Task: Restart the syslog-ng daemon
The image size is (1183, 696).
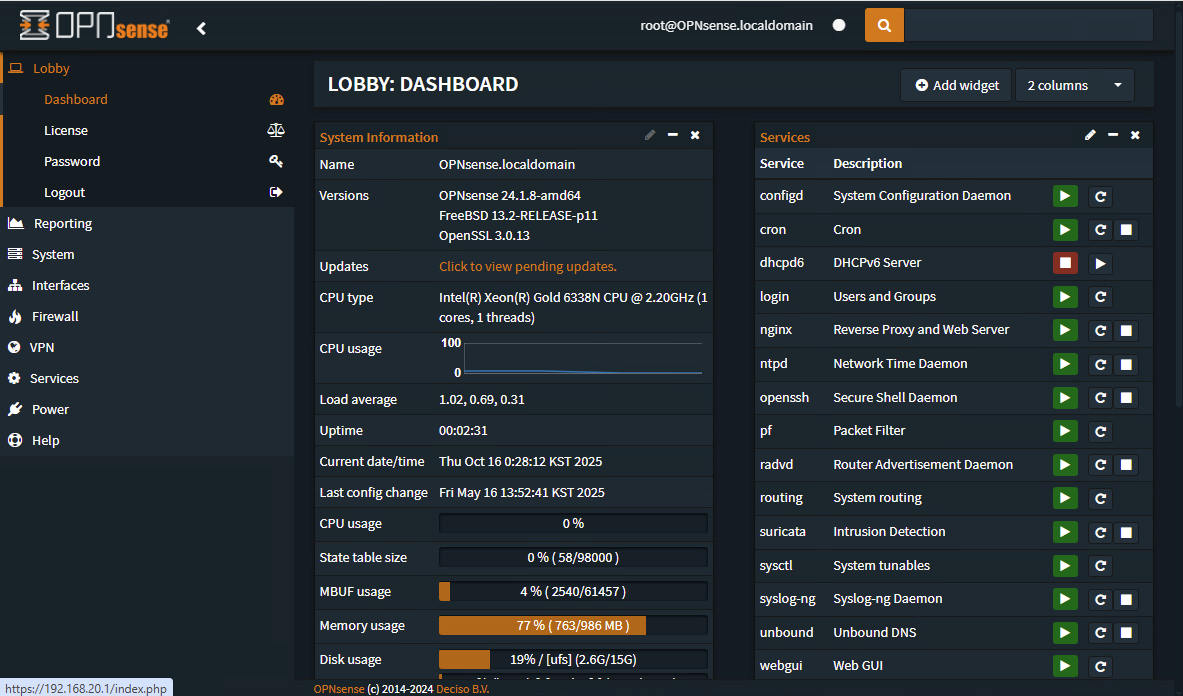Action: 1100,599
